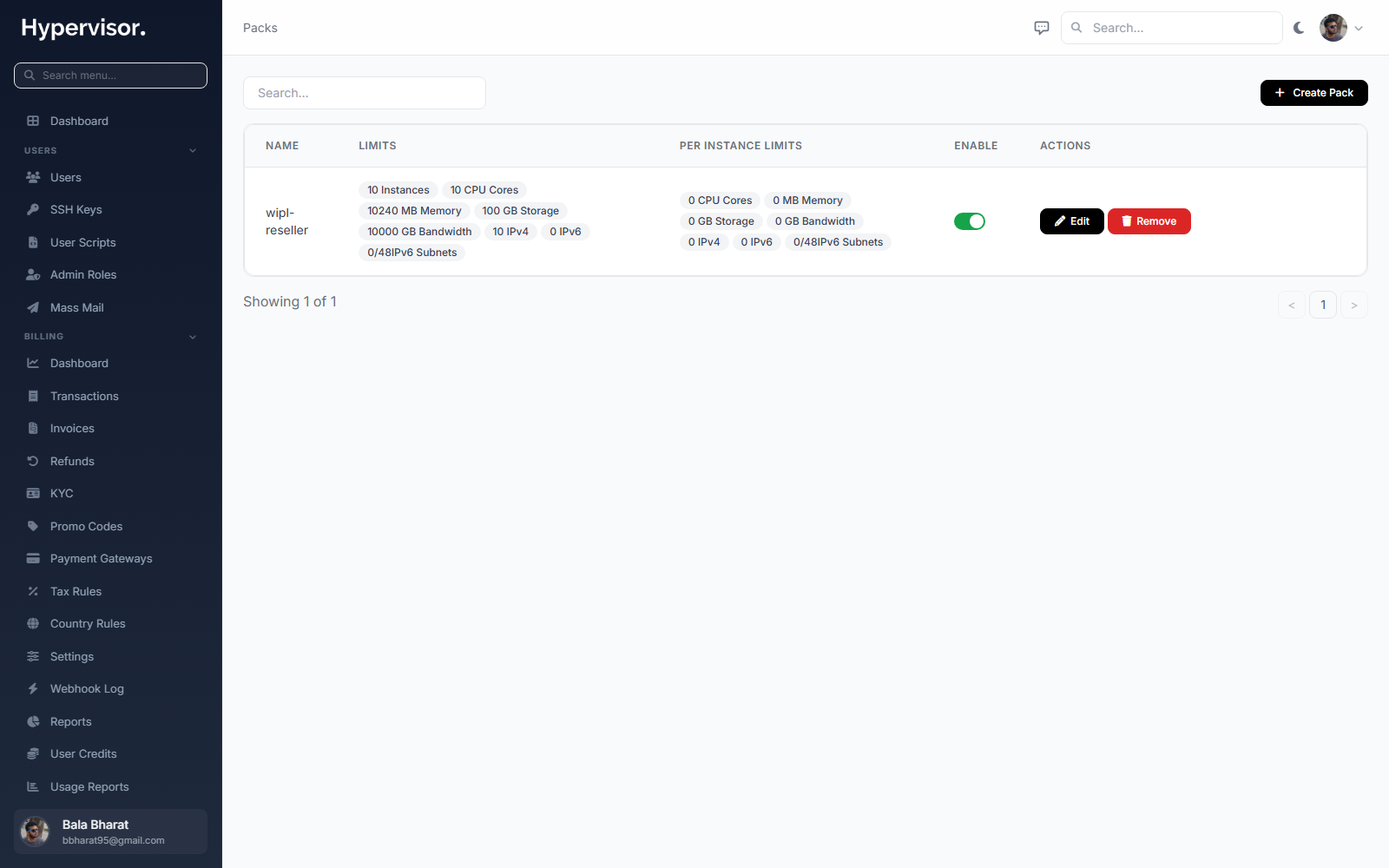
Task: Click the Name column header
Action: pyautogui.click(x=282, y=146)
